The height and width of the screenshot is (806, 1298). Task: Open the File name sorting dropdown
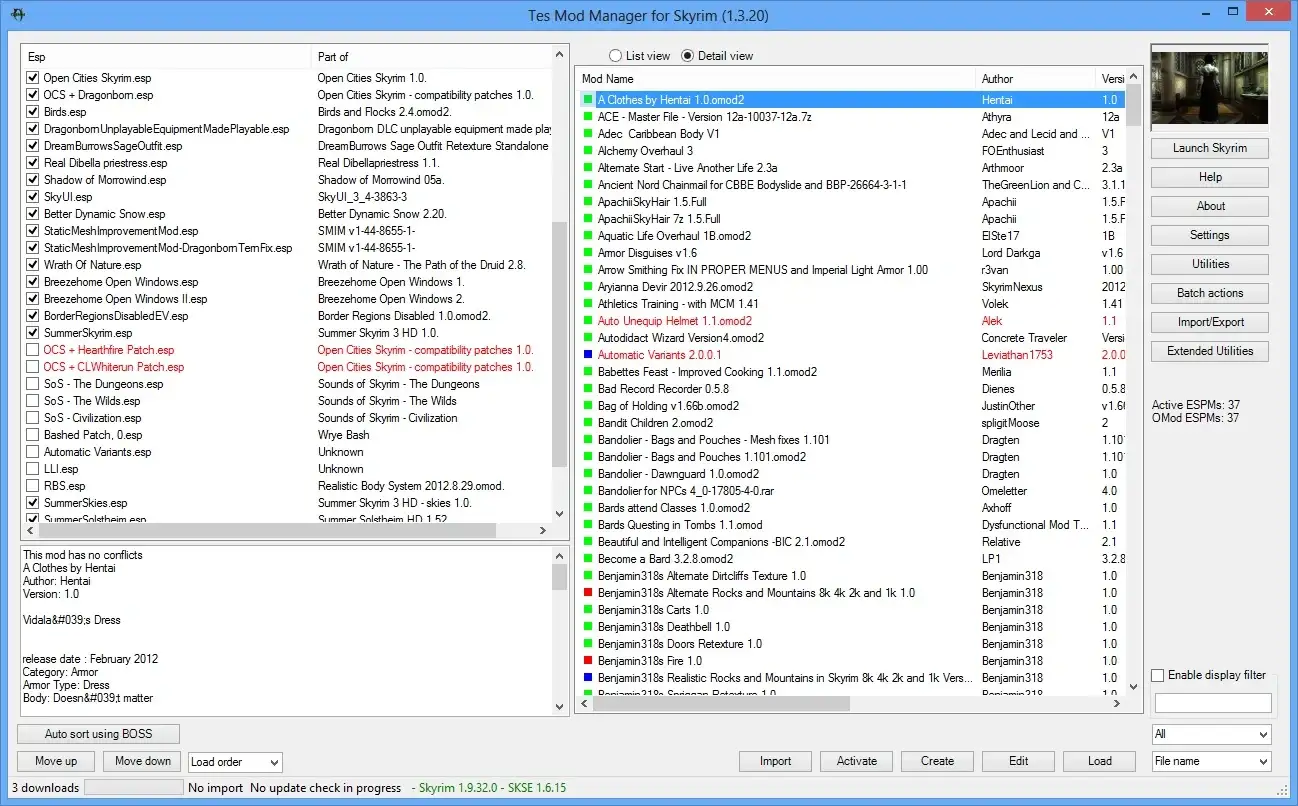pos(1211,761)
